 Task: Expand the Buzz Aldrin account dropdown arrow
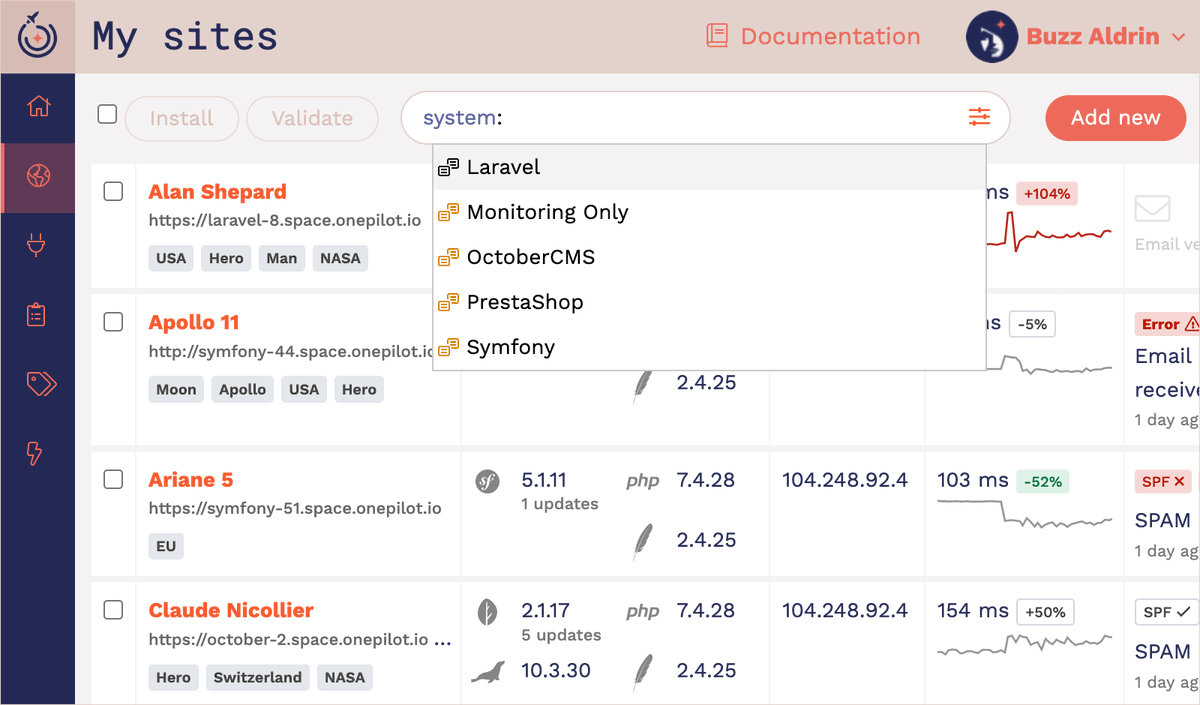[1178, 37]
